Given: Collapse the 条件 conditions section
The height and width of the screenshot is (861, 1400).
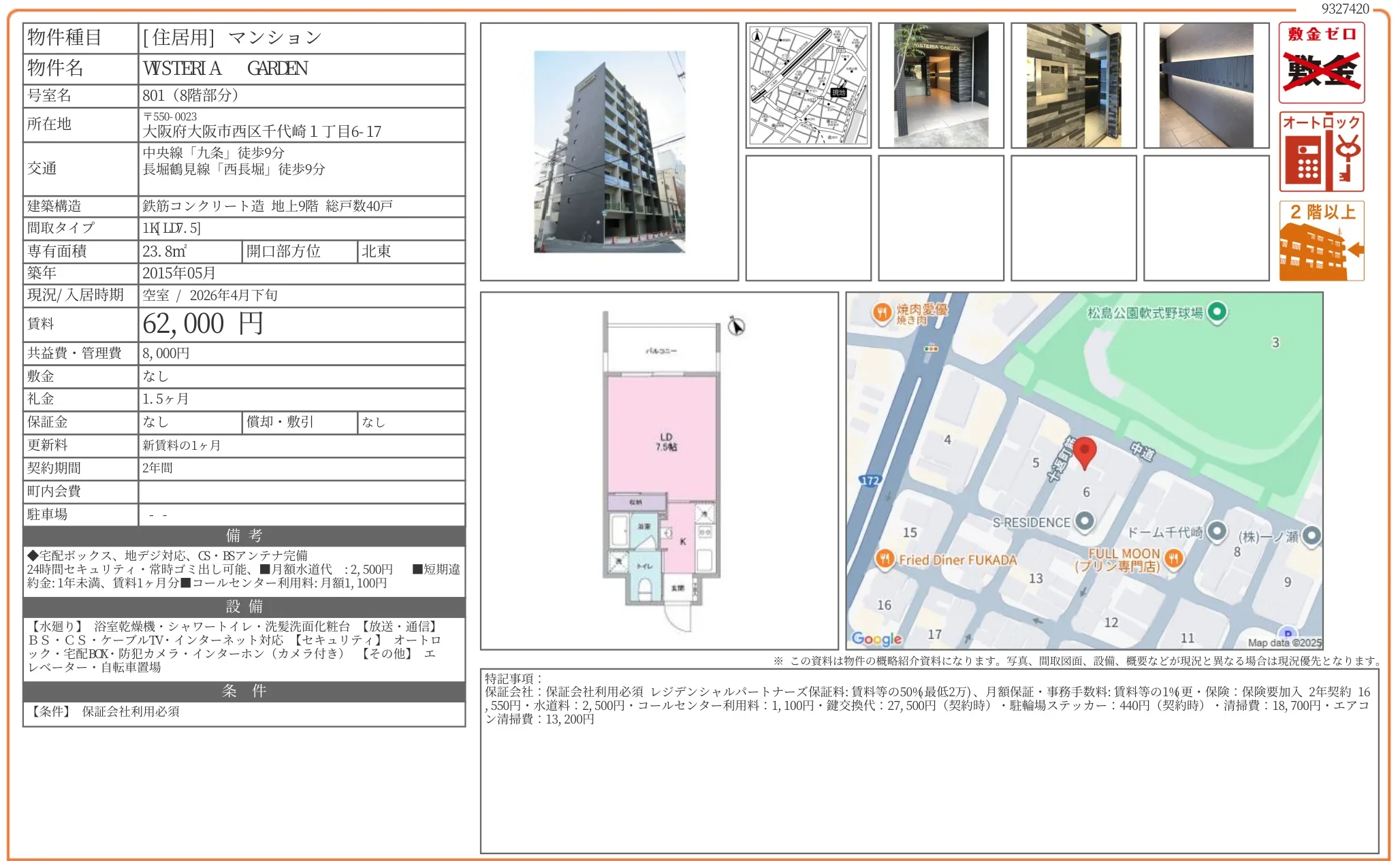Looking at the screenshot, I should coord(243,692).
